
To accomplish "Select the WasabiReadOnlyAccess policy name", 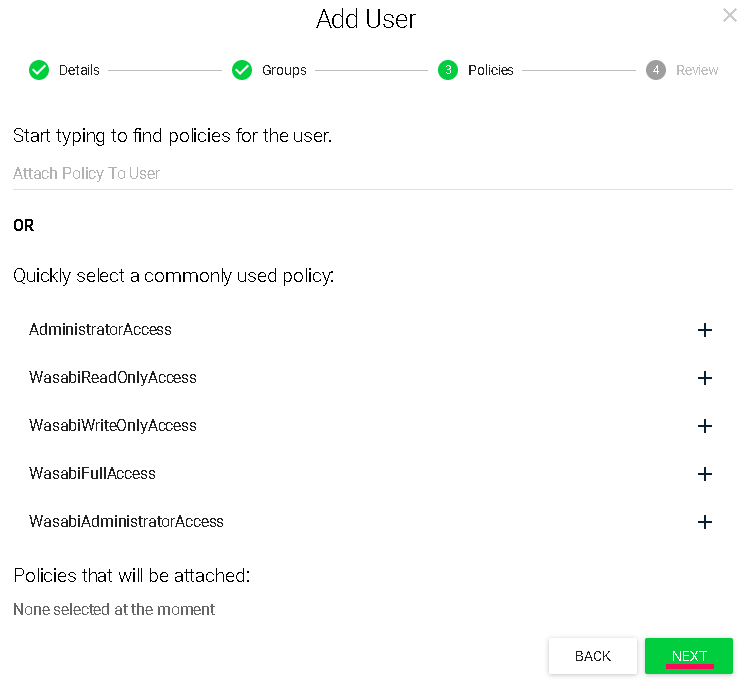I will [113, 378].
